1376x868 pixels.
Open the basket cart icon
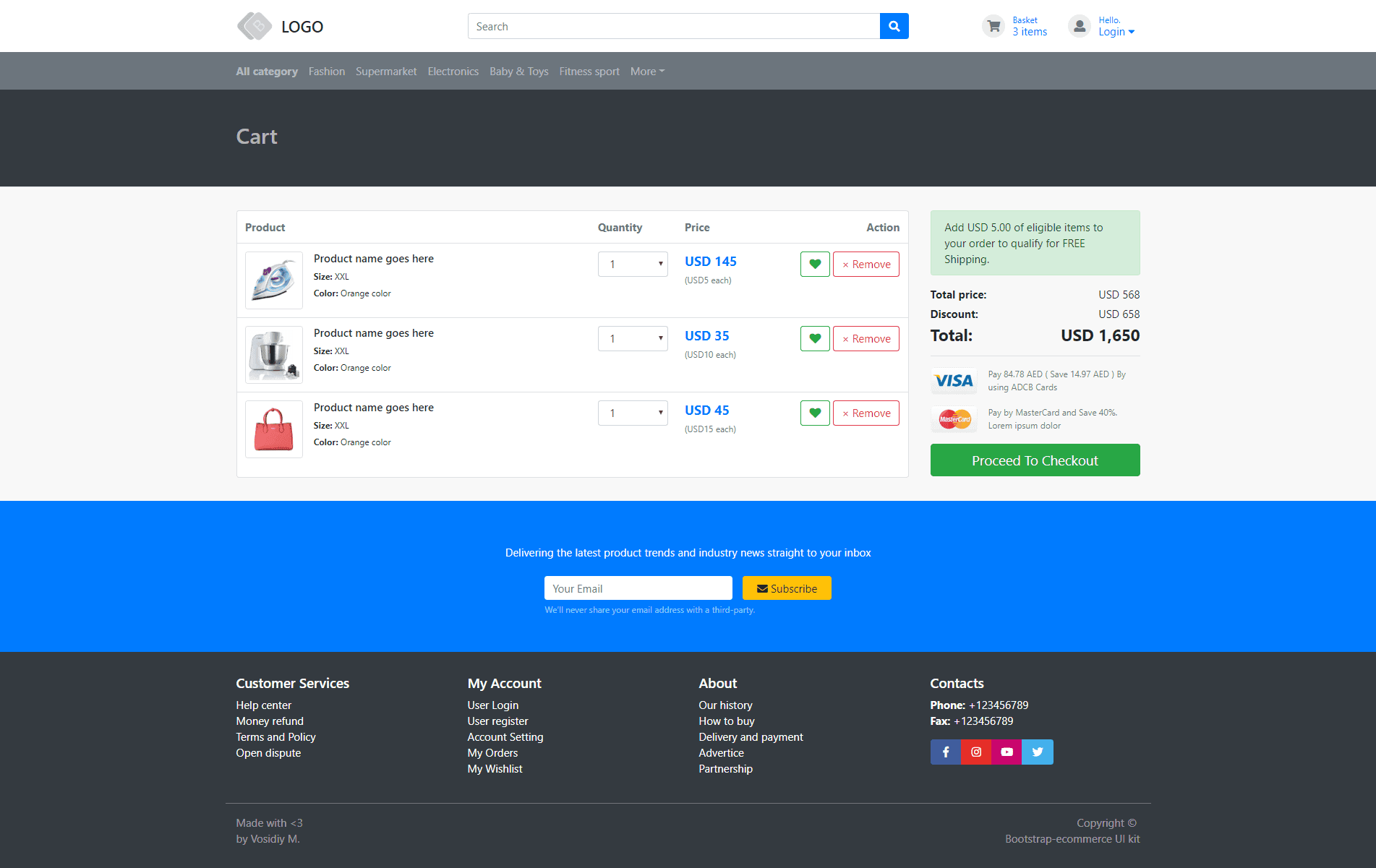point(994,26)
